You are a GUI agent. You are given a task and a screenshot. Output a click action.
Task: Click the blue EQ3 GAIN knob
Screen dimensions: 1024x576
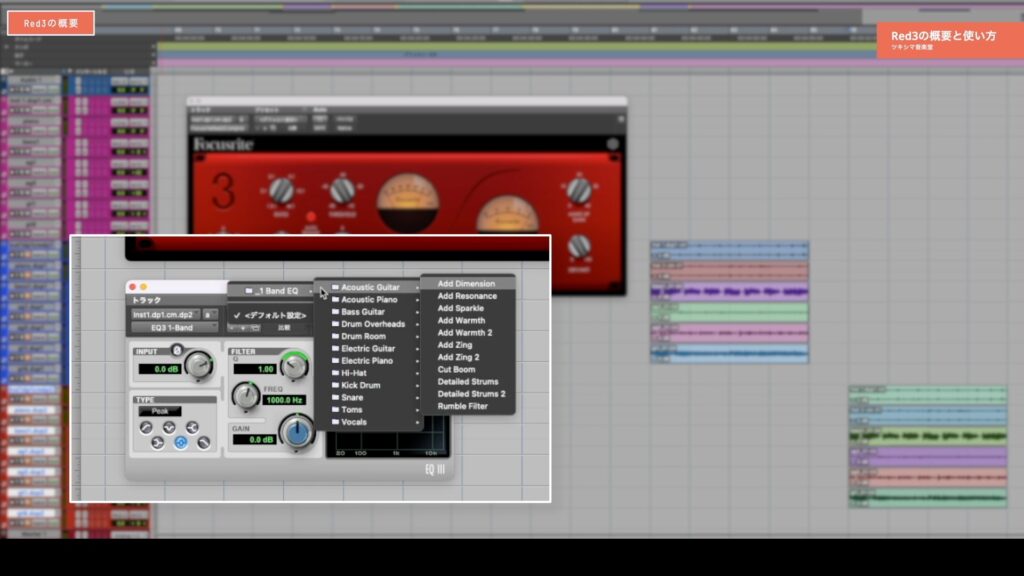297,432
